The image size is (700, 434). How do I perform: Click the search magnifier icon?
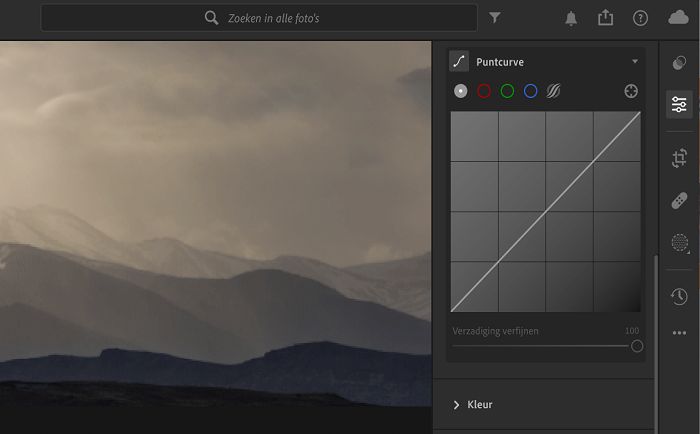coord(212,18)
